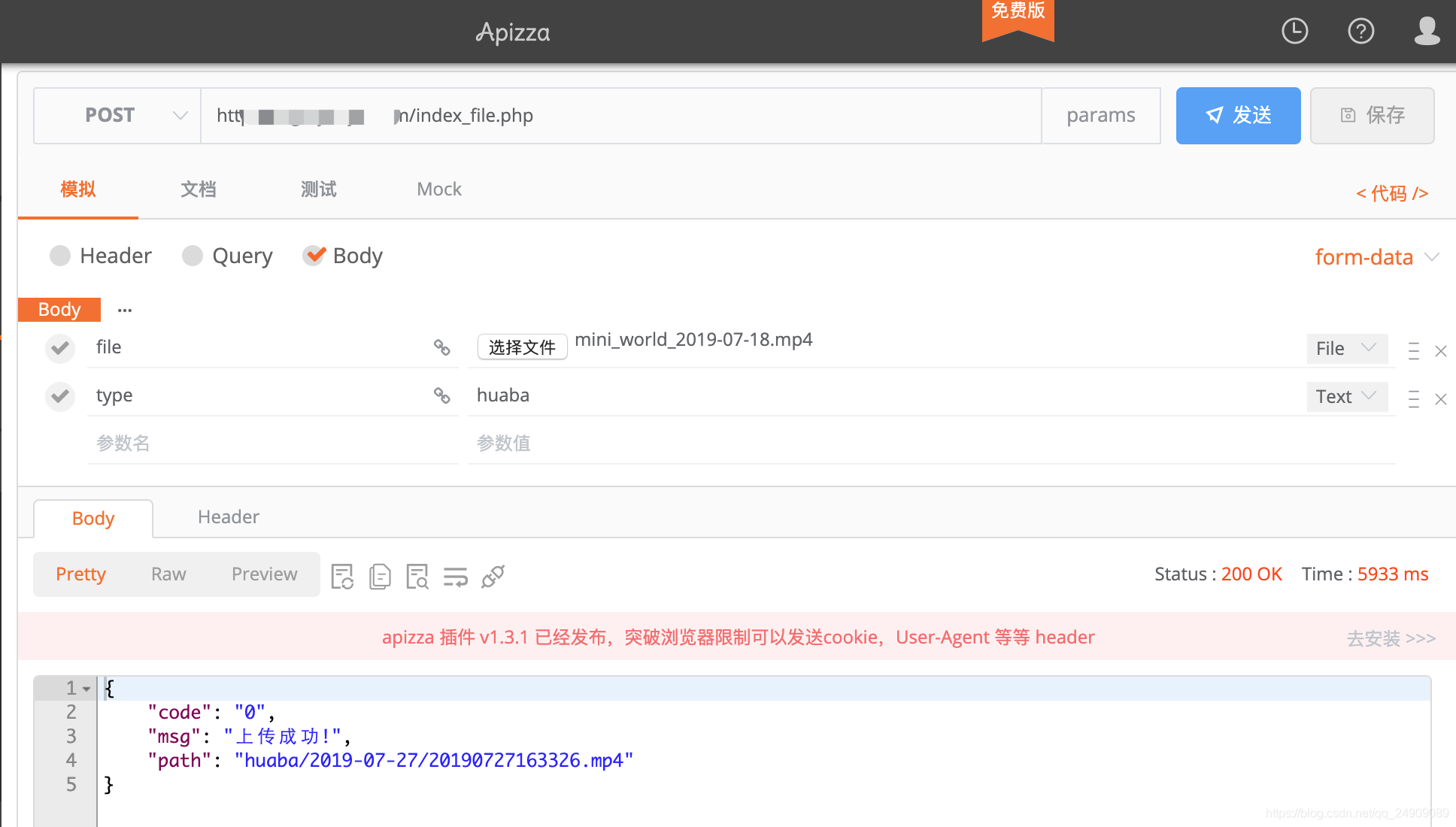Click the mini_world_2019-07-18.mp4 filename
This screenshot has width=1456, height=827.
coord(693,340)
